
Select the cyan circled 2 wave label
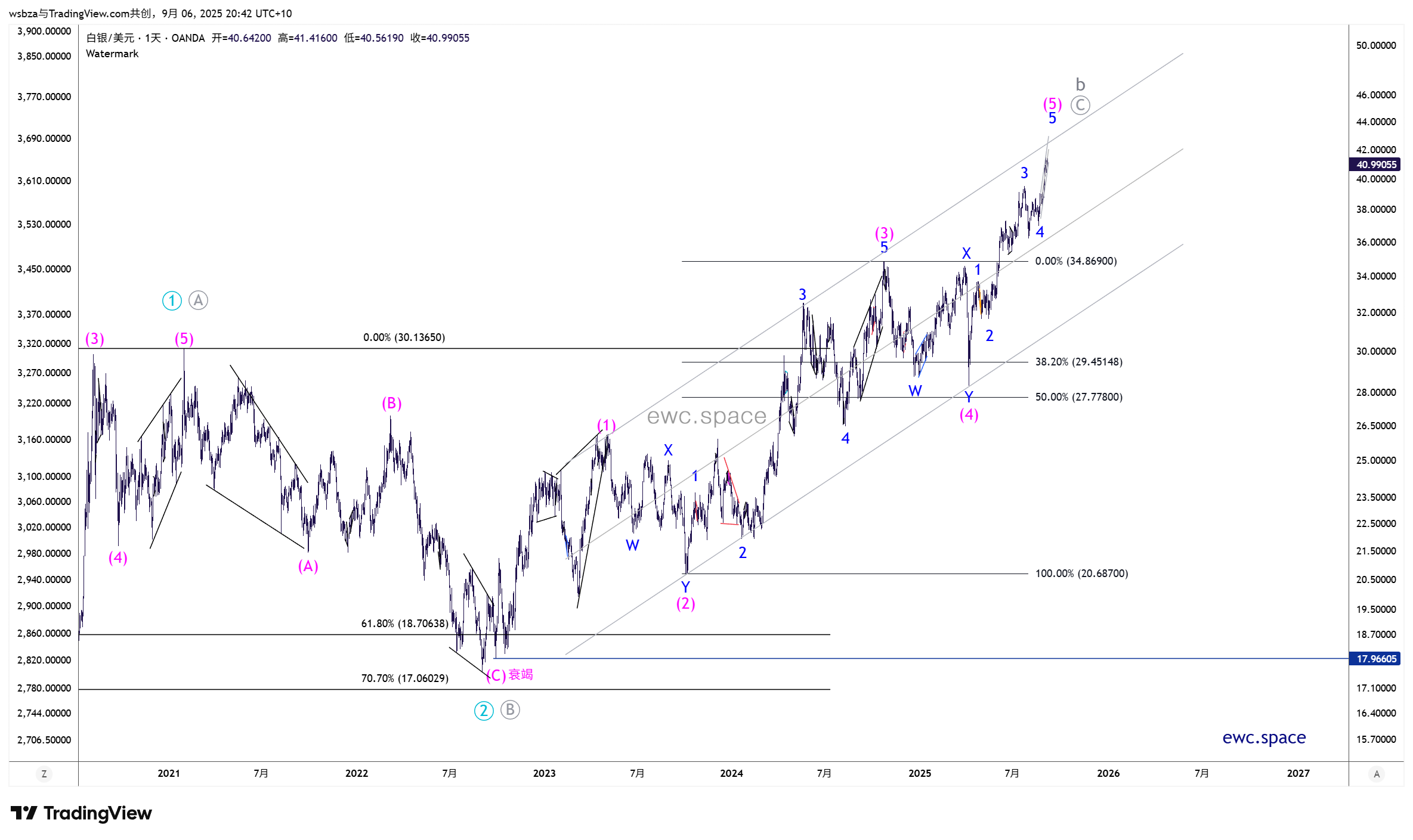click(x=483, y=711)
